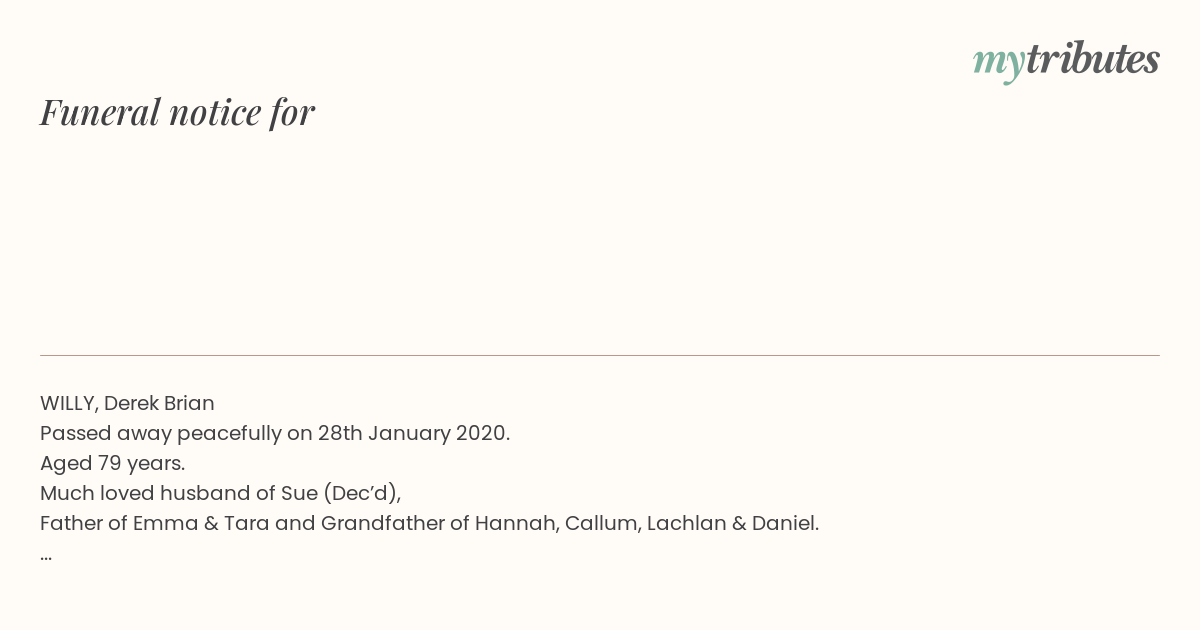1200x630 pixels.
Task: Click the "Much loved husband of Sue" line
Action: [x=220, y=493]
